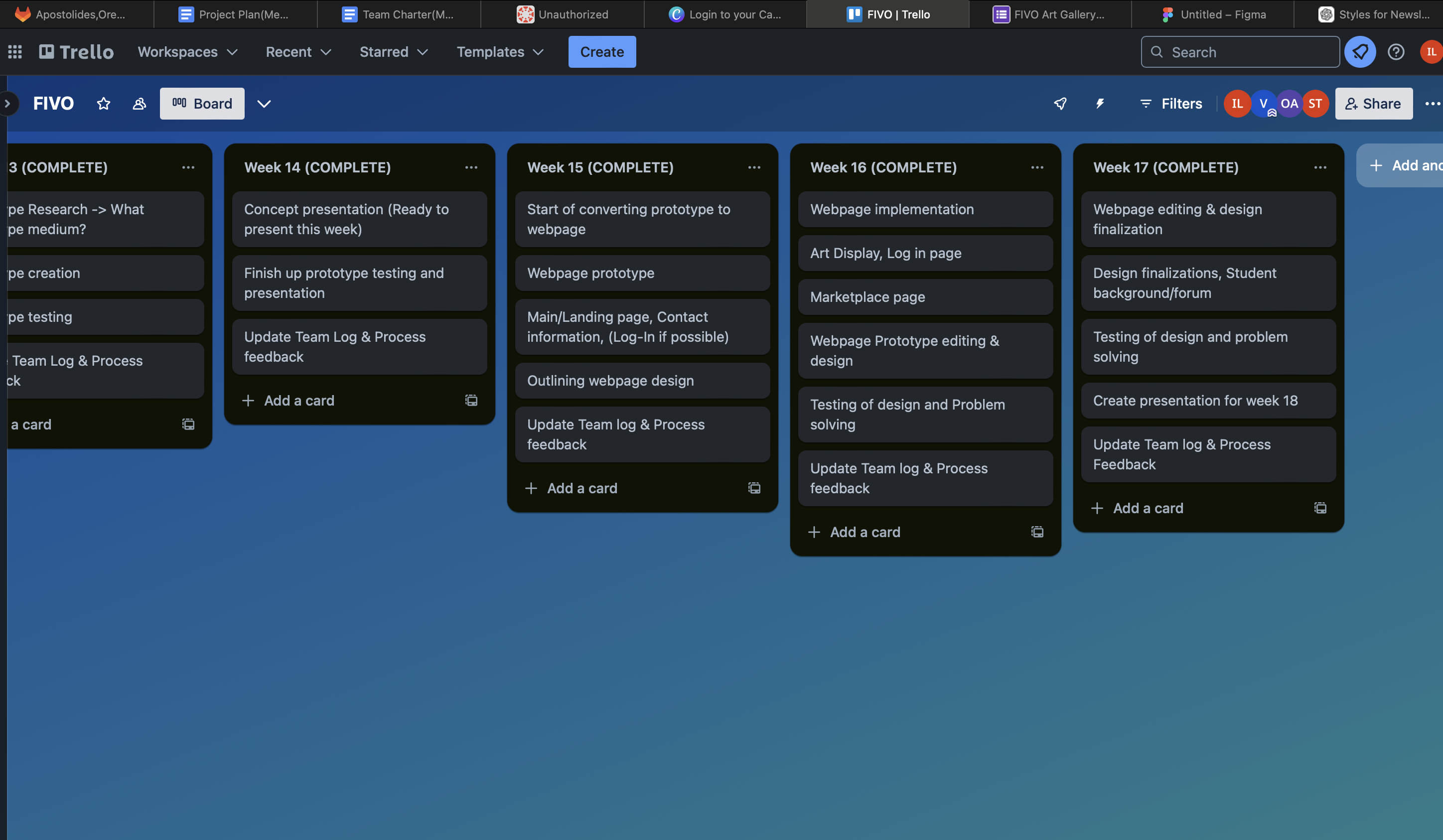The image size is (1443, 840).
Task: Click the blue notifications icon beside search
Action: (x=1360, y=52)
